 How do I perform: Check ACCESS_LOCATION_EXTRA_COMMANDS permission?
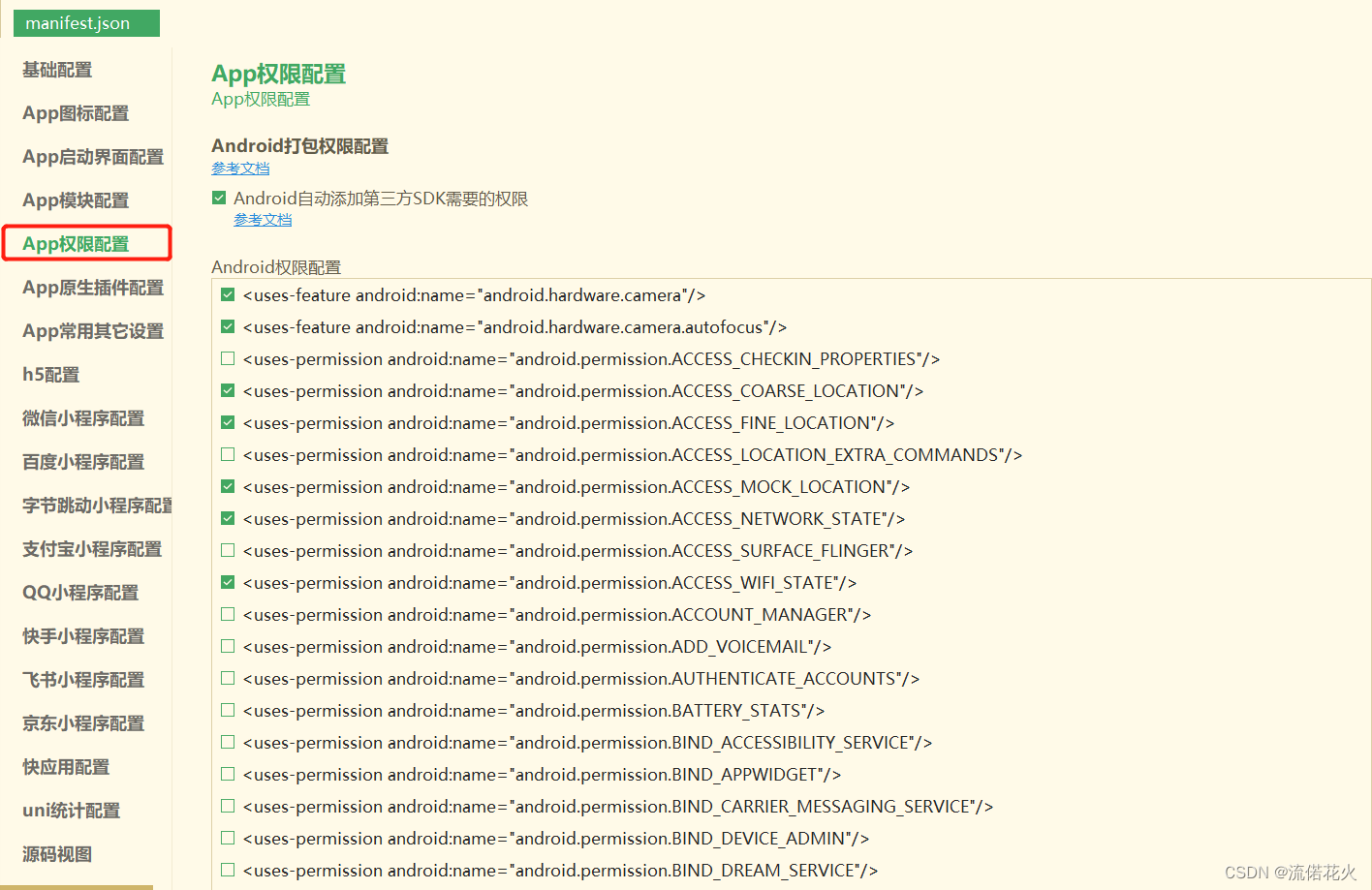tap(228, 454)
